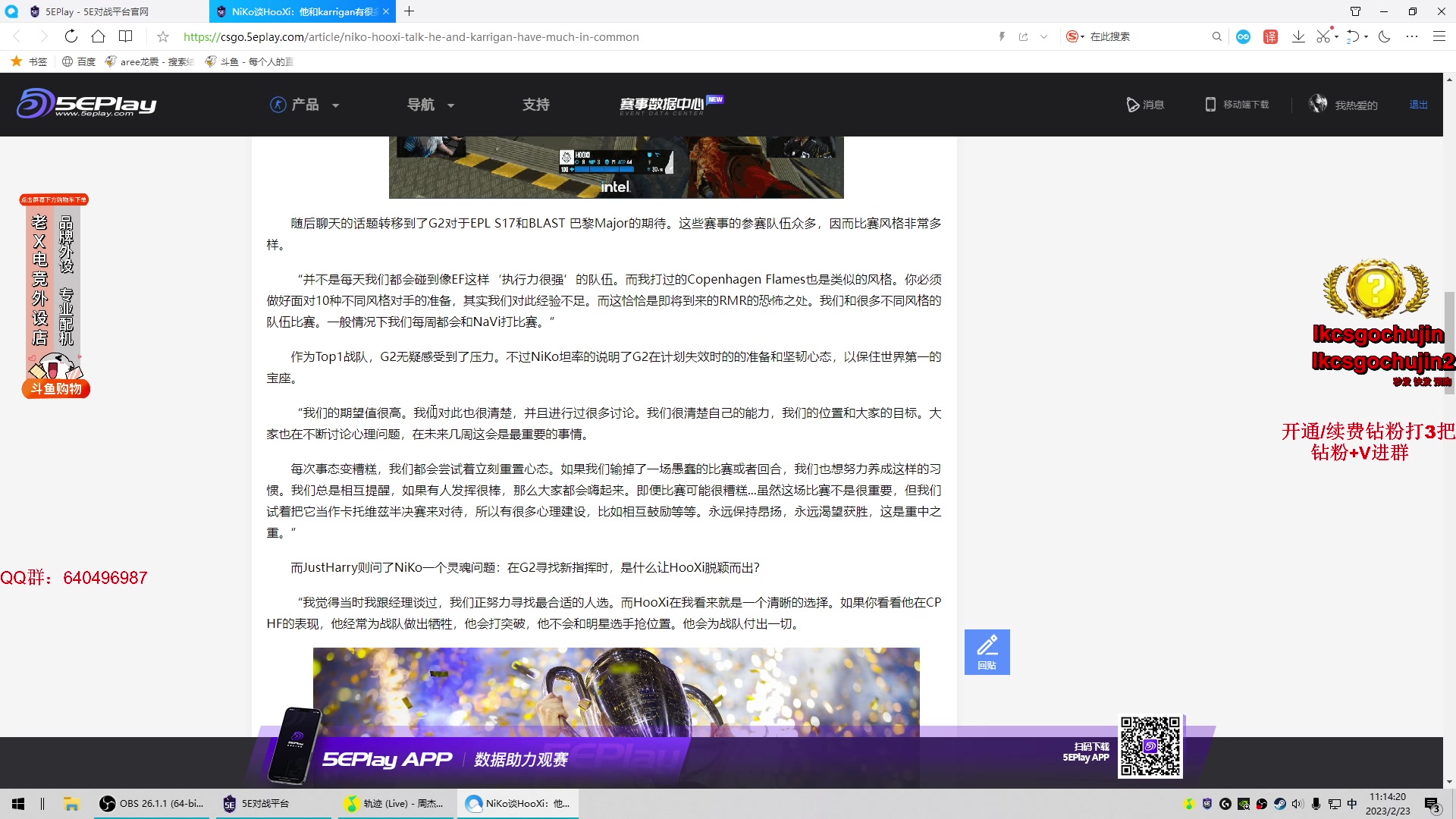The width and height of the screenshot is (1456, 819).
Task: Open File Explorer from the taskbar
Action: tap(71, 804)
